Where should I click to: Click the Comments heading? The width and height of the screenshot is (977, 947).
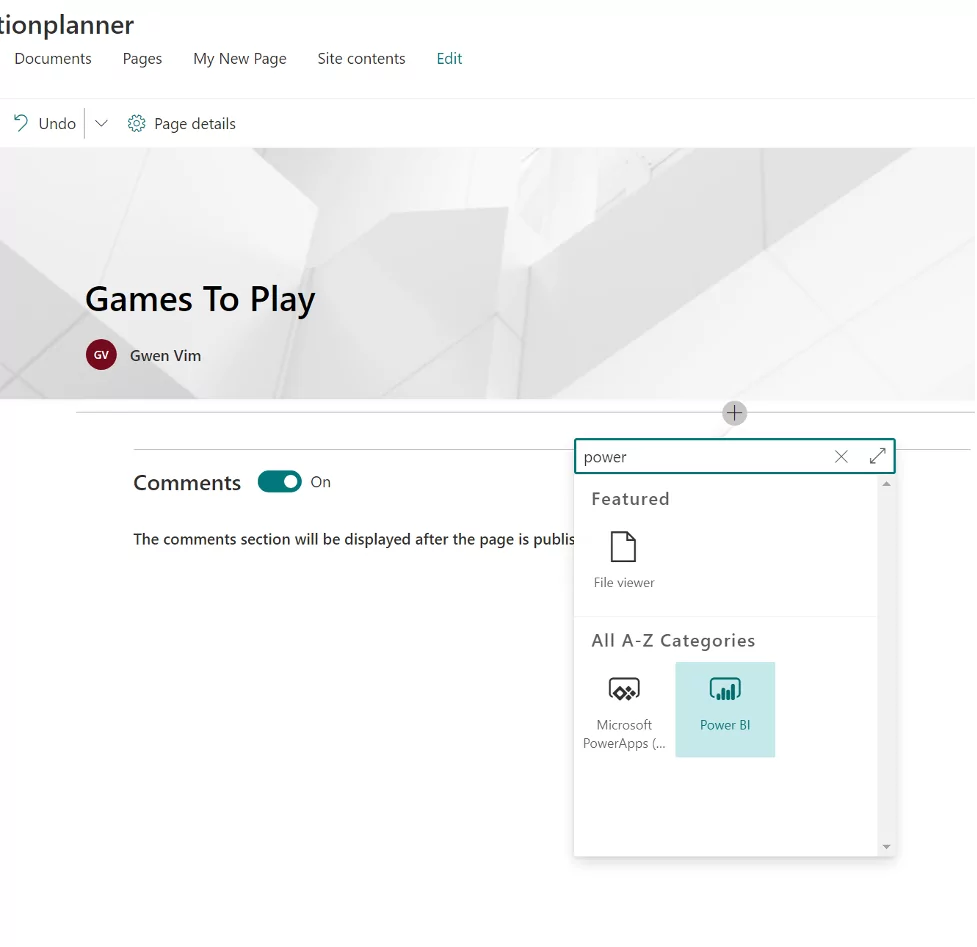tap(187, 483)
